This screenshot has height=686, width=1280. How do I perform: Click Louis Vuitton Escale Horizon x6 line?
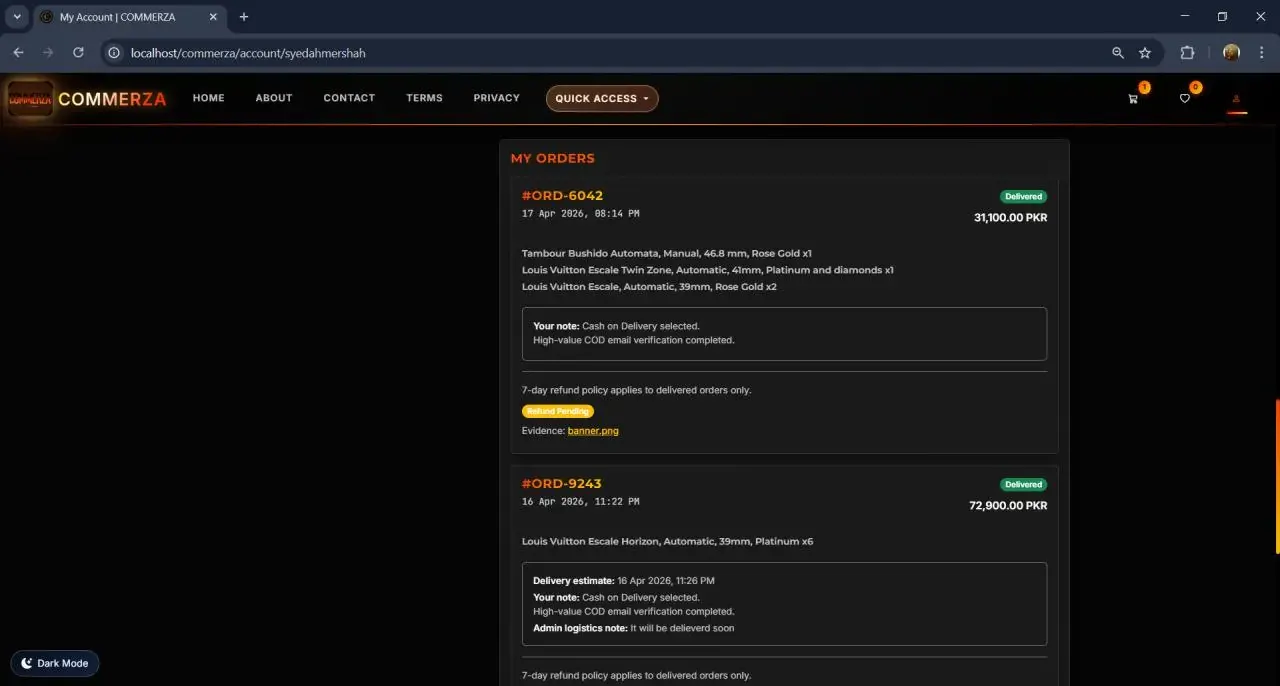pyautogui.click(x=667, y=542)
